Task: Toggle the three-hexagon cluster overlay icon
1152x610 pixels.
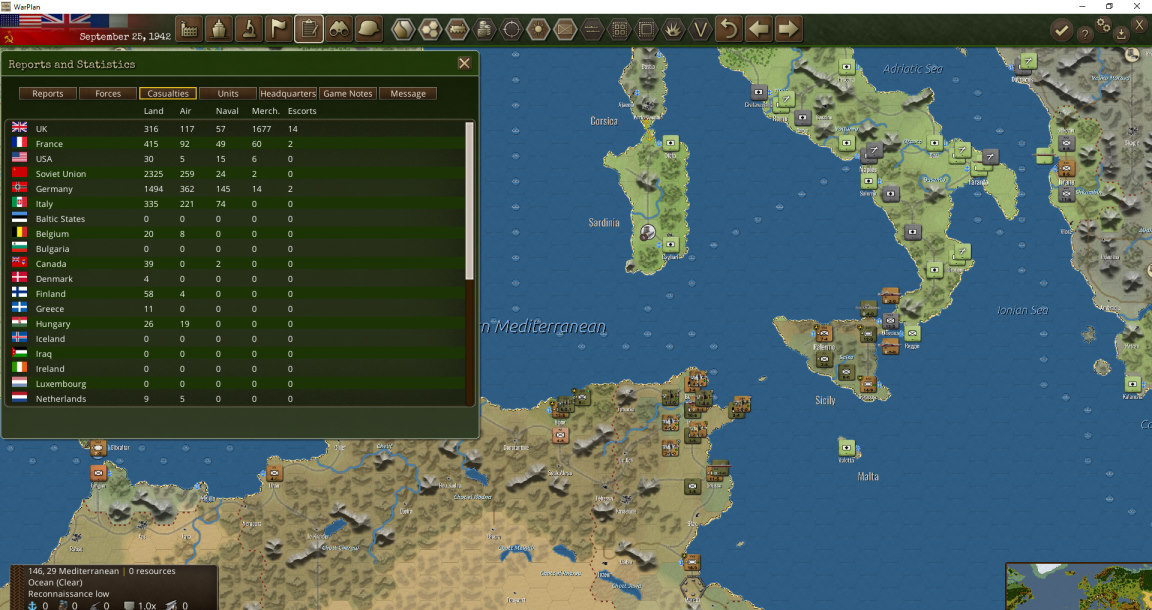Action: click(x=430, y=29)
